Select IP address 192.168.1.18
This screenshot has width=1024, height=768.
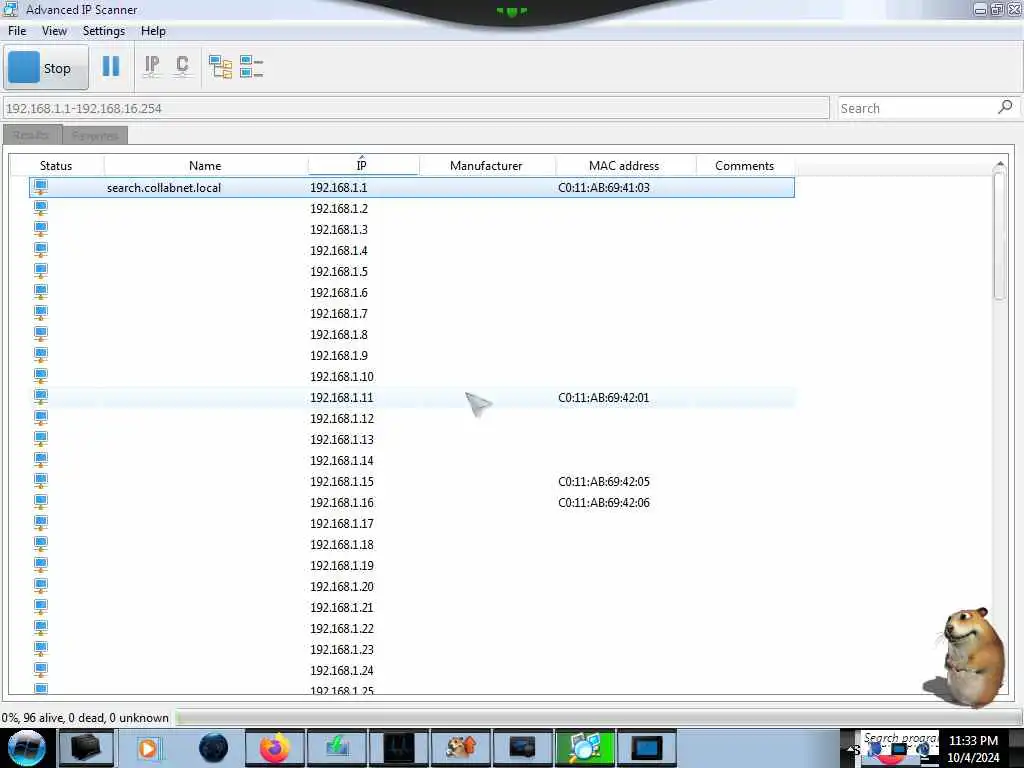coord(342,545)
